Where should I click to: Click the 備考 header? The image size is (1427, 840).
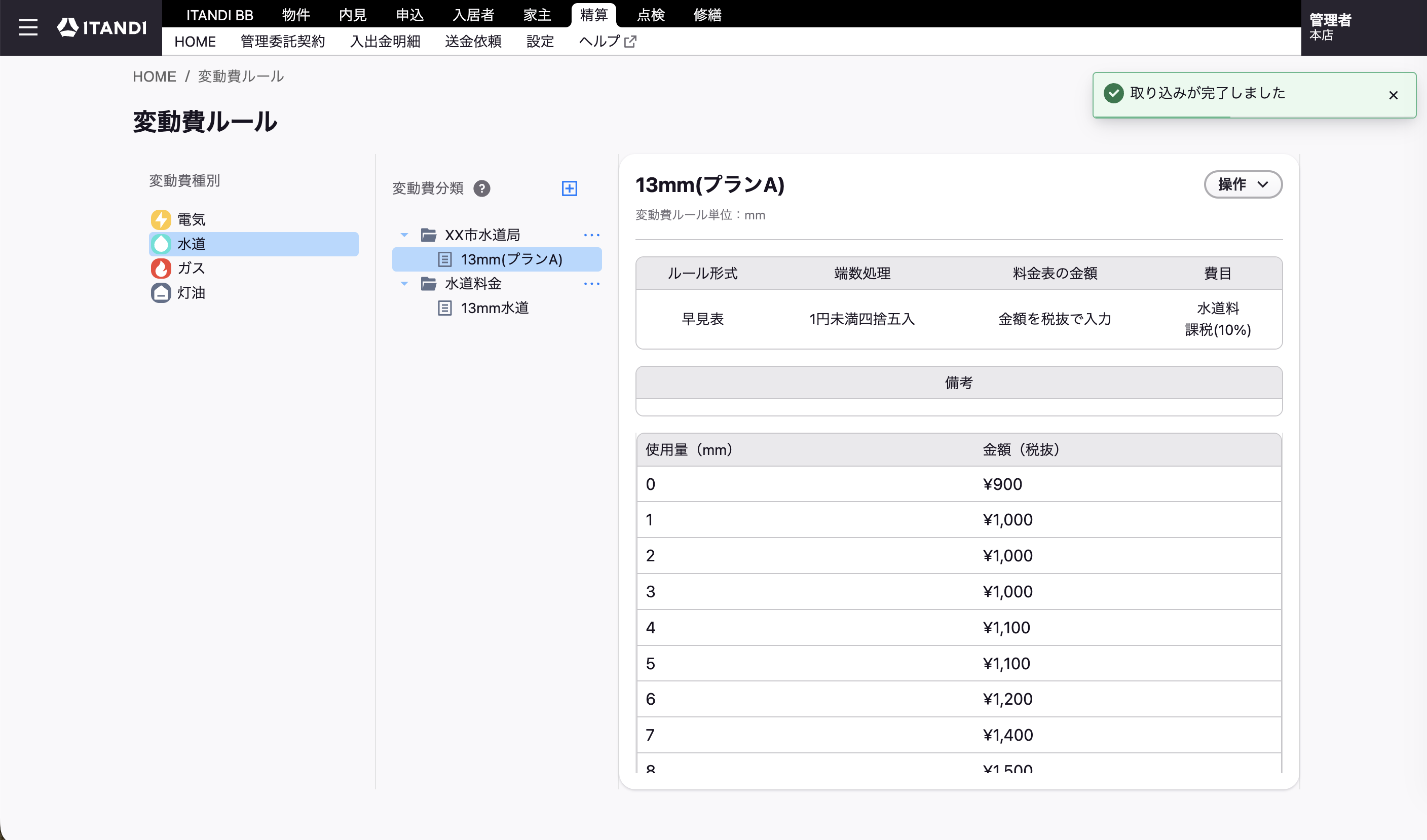pos(959,383)
